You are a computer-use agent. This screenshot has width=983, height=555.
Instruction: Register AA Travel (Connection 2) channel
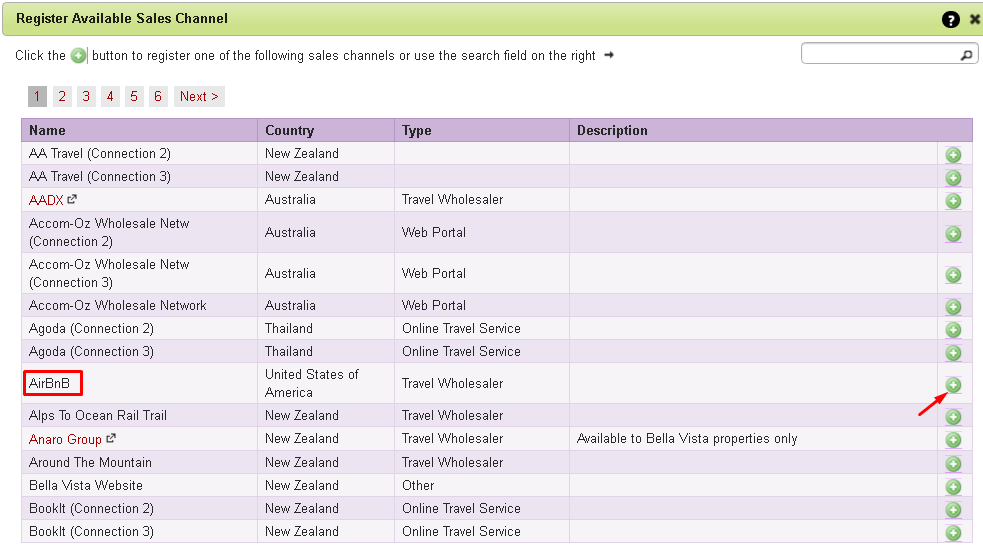(x=953, y=155)
